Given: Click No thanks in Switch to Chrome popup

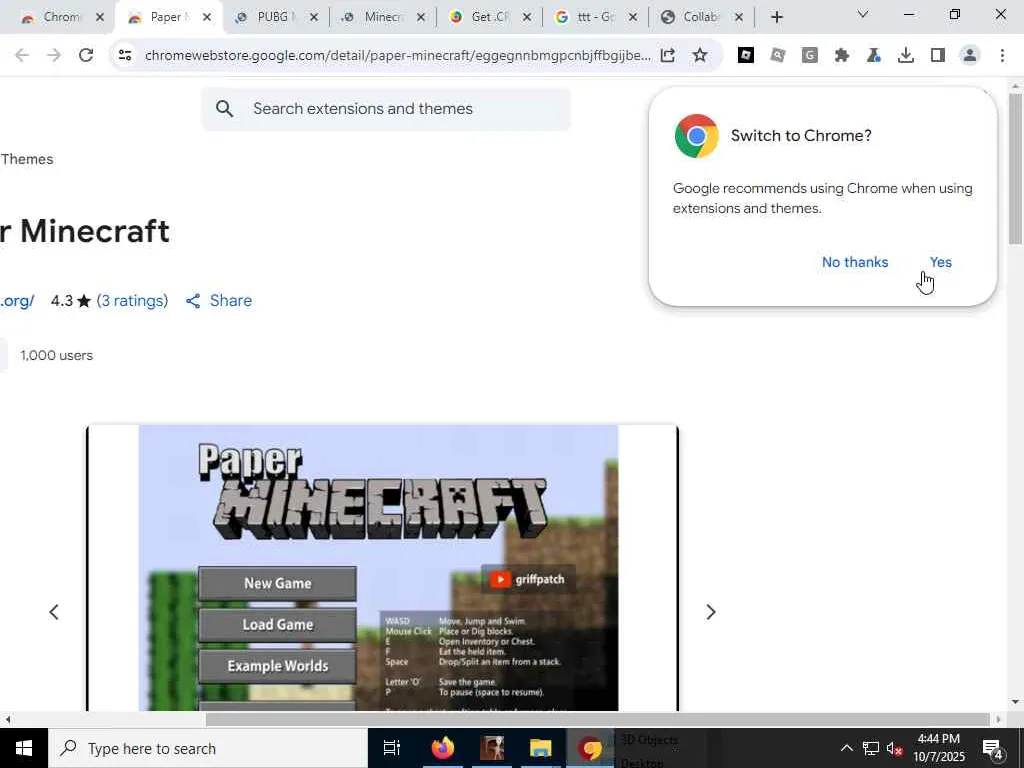Looking at the screenshot, I should pos(855,262).
